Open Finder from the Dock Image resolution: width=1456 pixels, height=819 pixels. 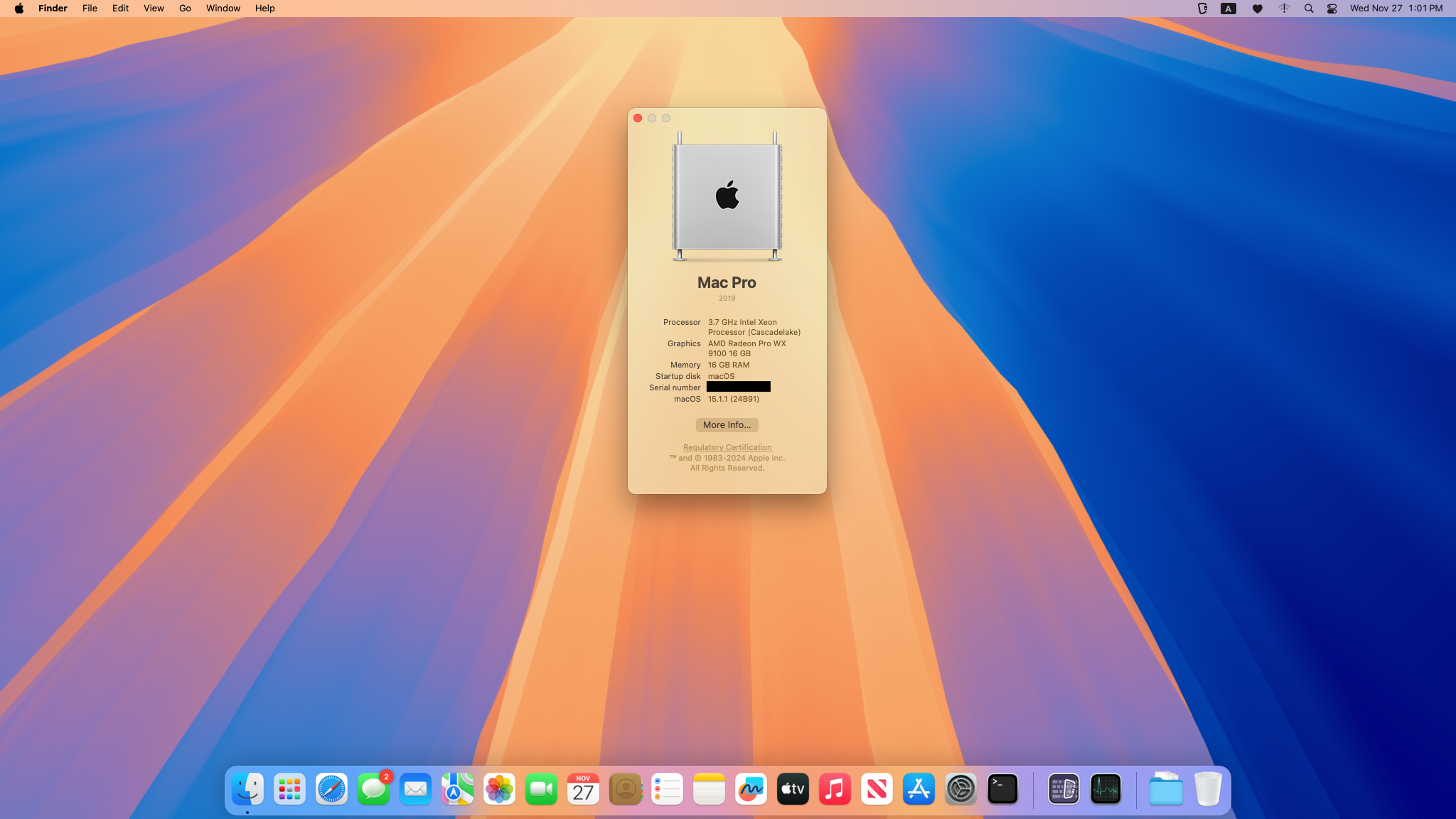point(247,789)
